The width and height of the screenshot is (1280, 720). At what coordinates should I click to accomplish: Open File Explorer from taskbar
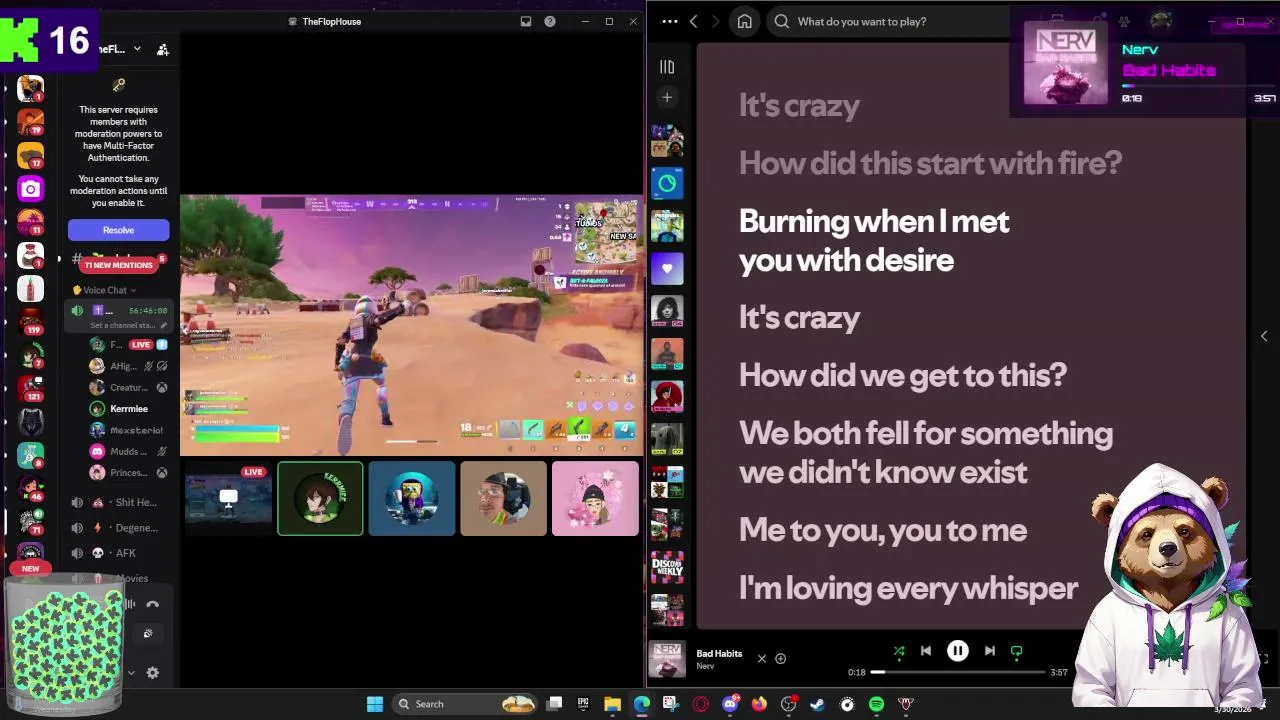[x=612, y=704]
